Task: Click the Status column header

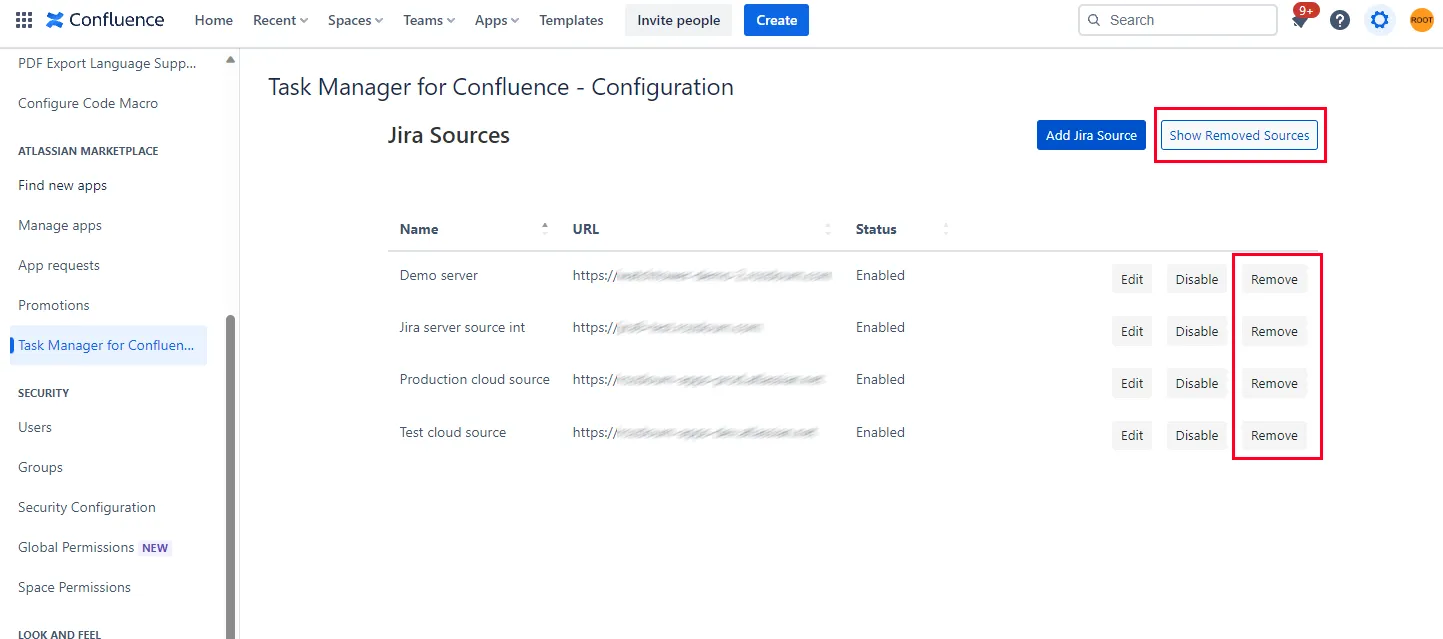Action: 876,229
